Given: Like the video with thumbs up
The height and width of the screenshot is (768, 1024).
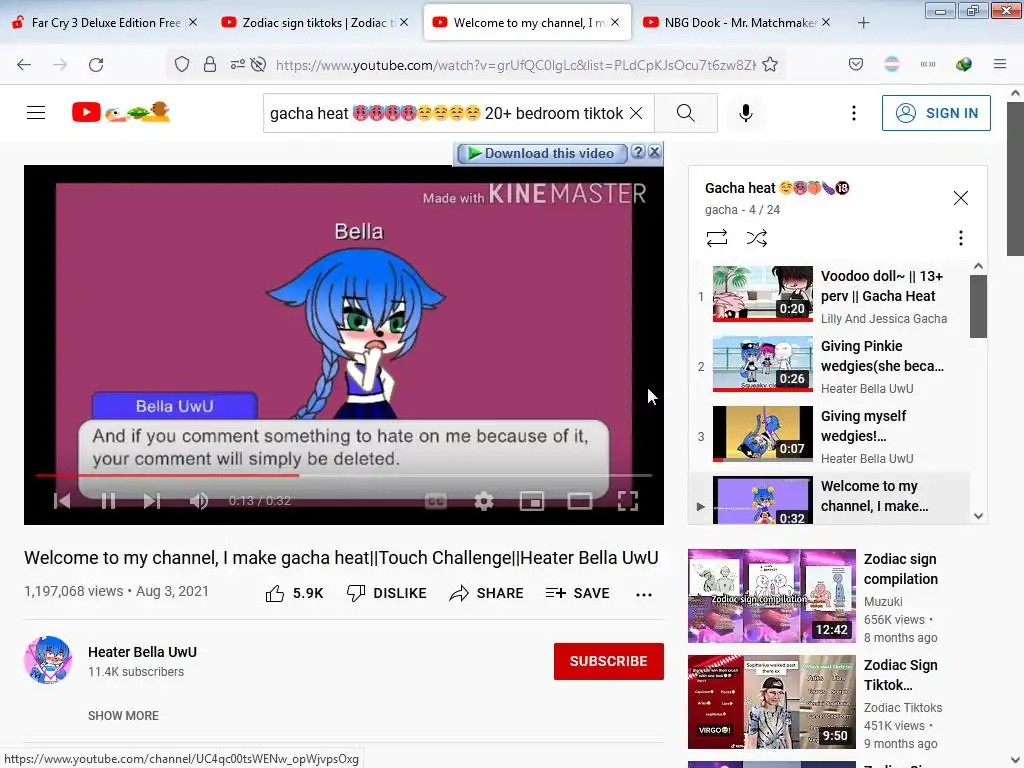Looking at the screenshot, I should click(295, 593).
